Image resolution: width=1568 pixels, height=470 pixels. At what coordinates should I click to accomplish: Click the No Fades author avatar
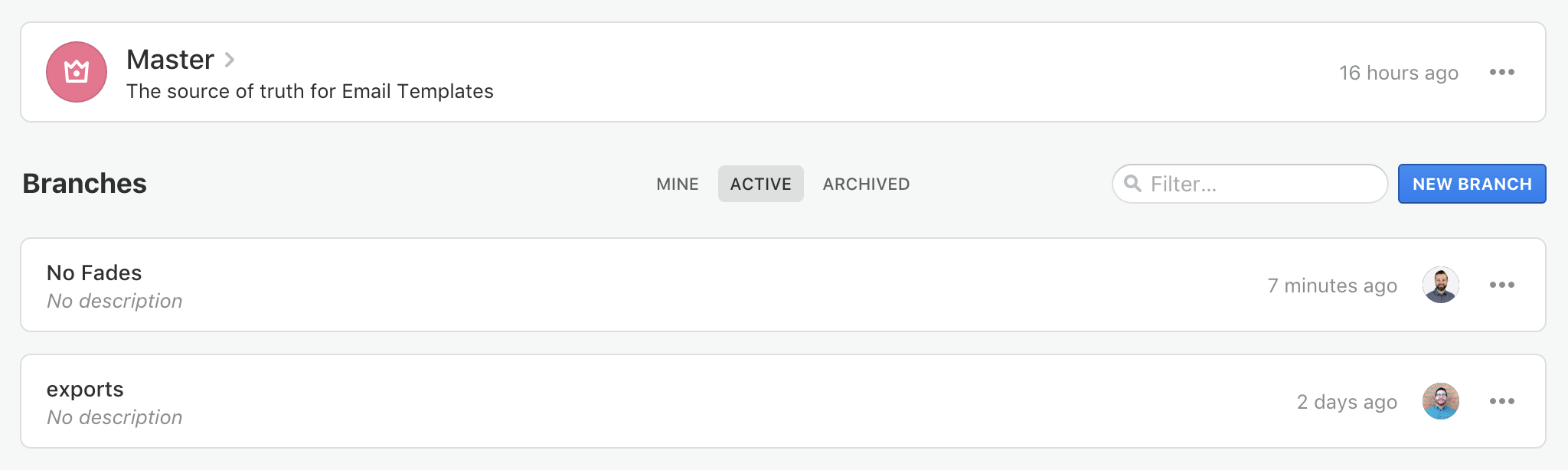1441,285
